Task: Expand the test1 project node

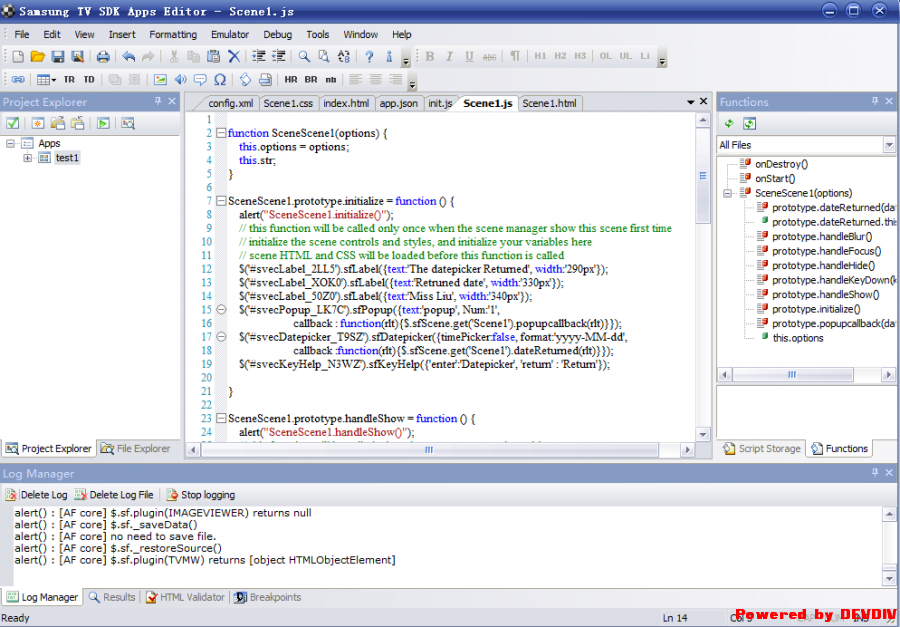Action: click(x=28, y=158)
